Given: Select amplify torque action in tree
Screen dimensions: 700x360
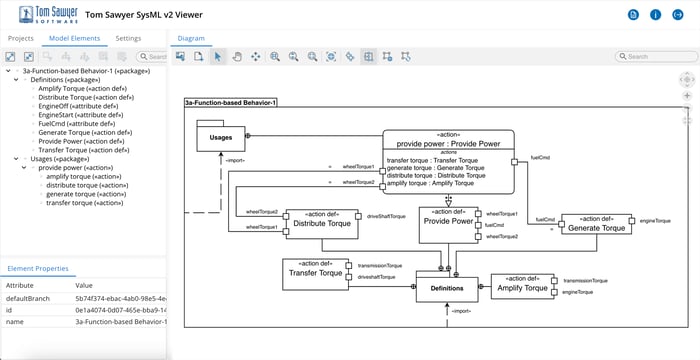Looking at the screenshot, I should 83,176.
